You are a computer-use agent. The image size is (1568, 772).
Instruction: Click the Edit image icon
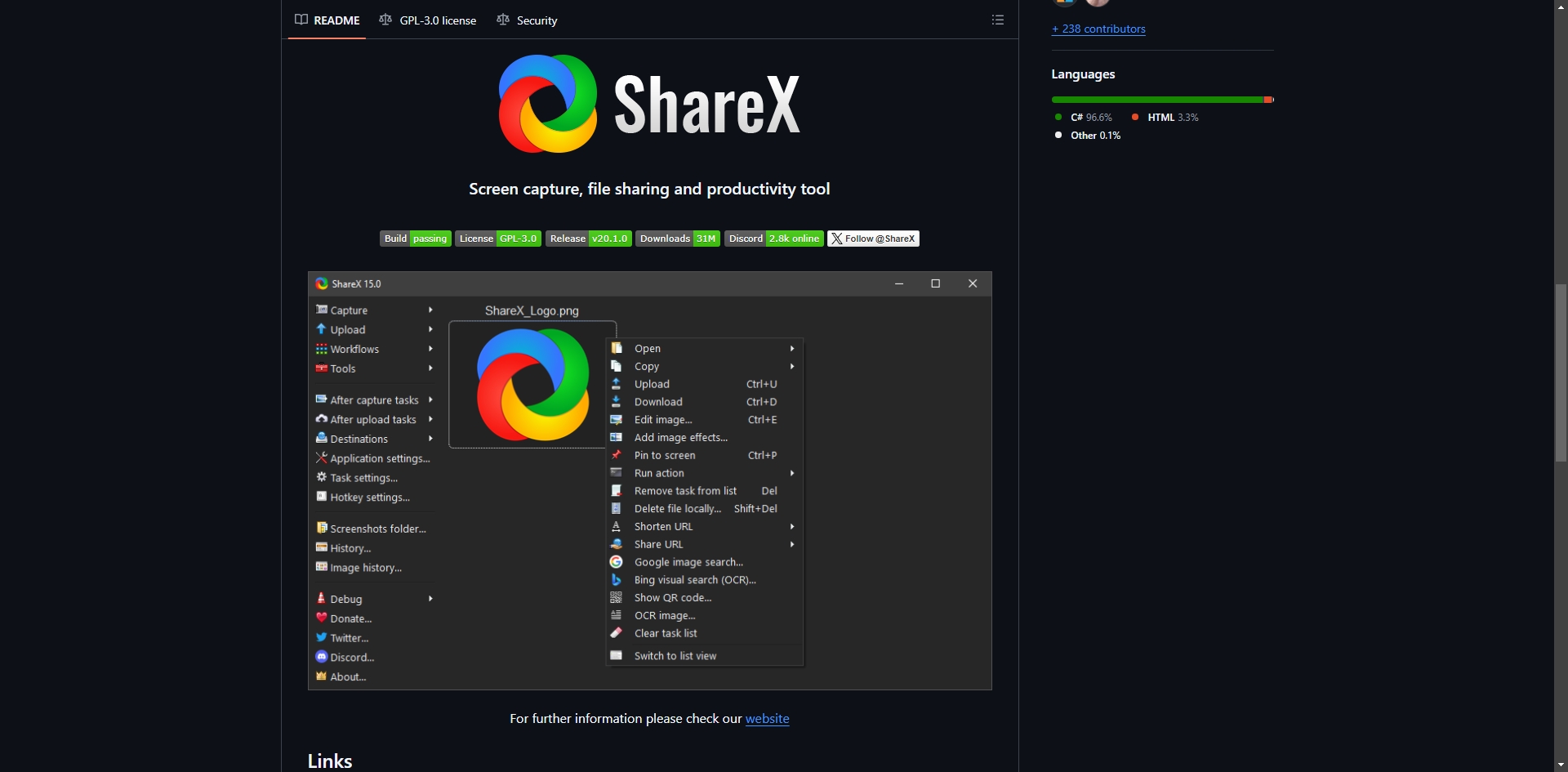(x=617, y=419)
